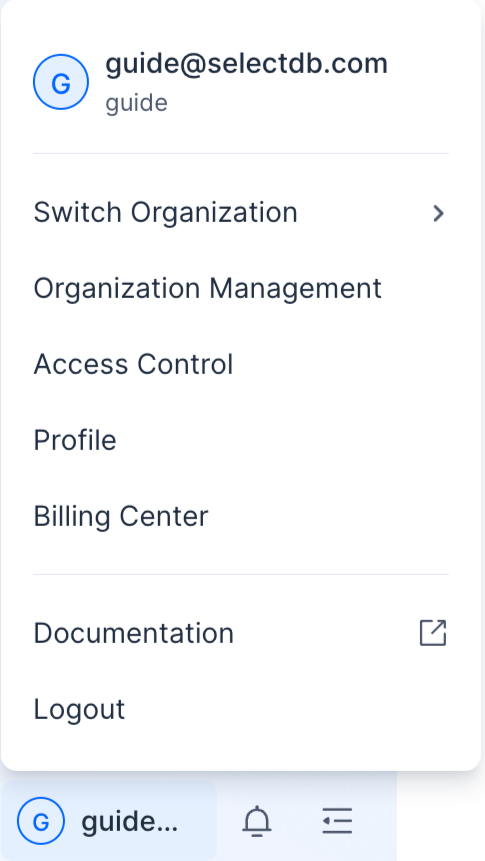Click the external link icon beside Documentation
The height and width of the screenshot is (861, 485).
pos(433,633)
